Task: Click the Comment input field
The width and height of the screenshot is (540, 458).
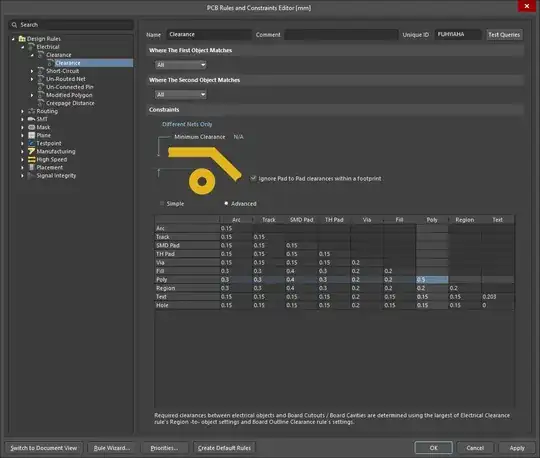Action: click(x=341, y=34)
